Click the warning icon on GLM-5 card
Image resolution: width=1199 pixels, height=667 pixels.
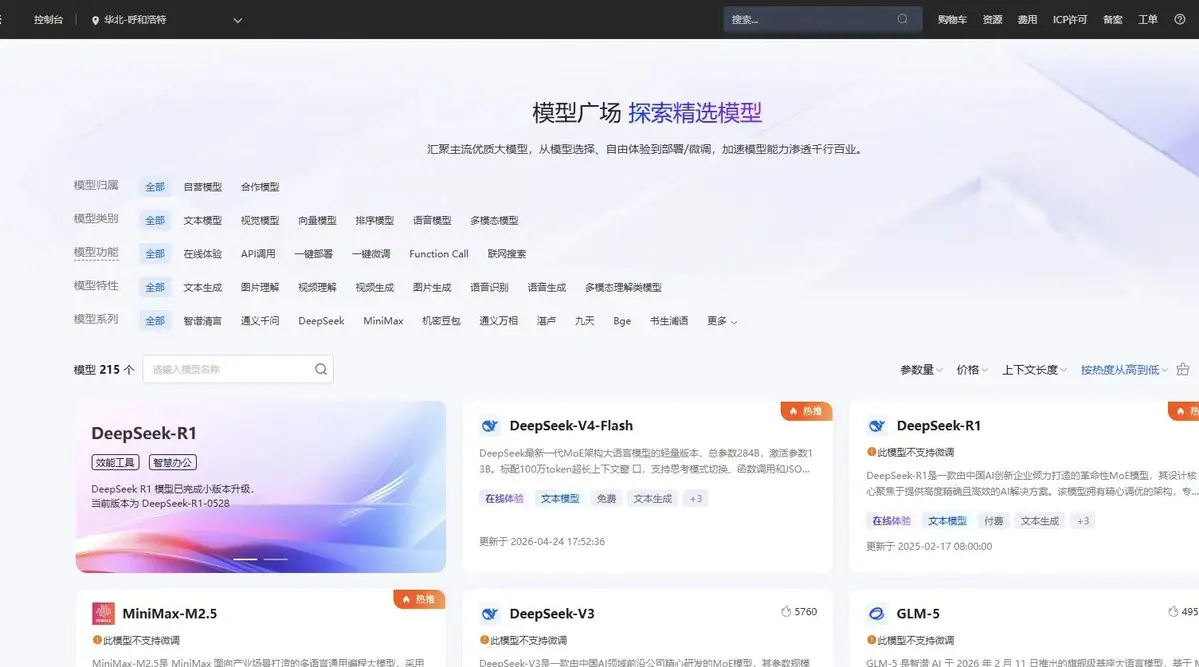[871, 640]
